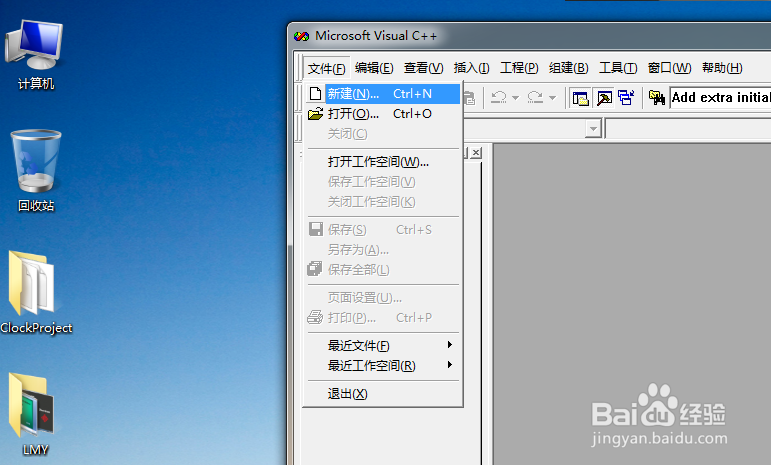The image size is (771, 465).
Task: Choose 打开(O)... from the File menu
Action: (383, 114)
